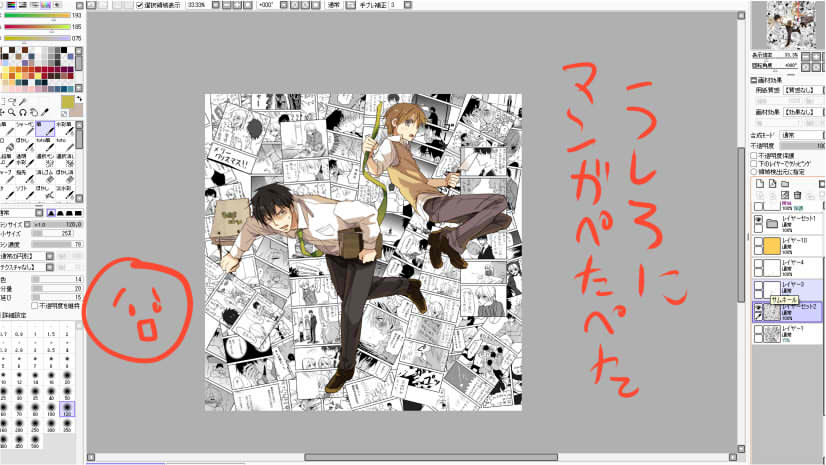Screen dimensions: 826x465
Task: Select the first (highlighted) brush edge shape
Action: click(51, 213)
